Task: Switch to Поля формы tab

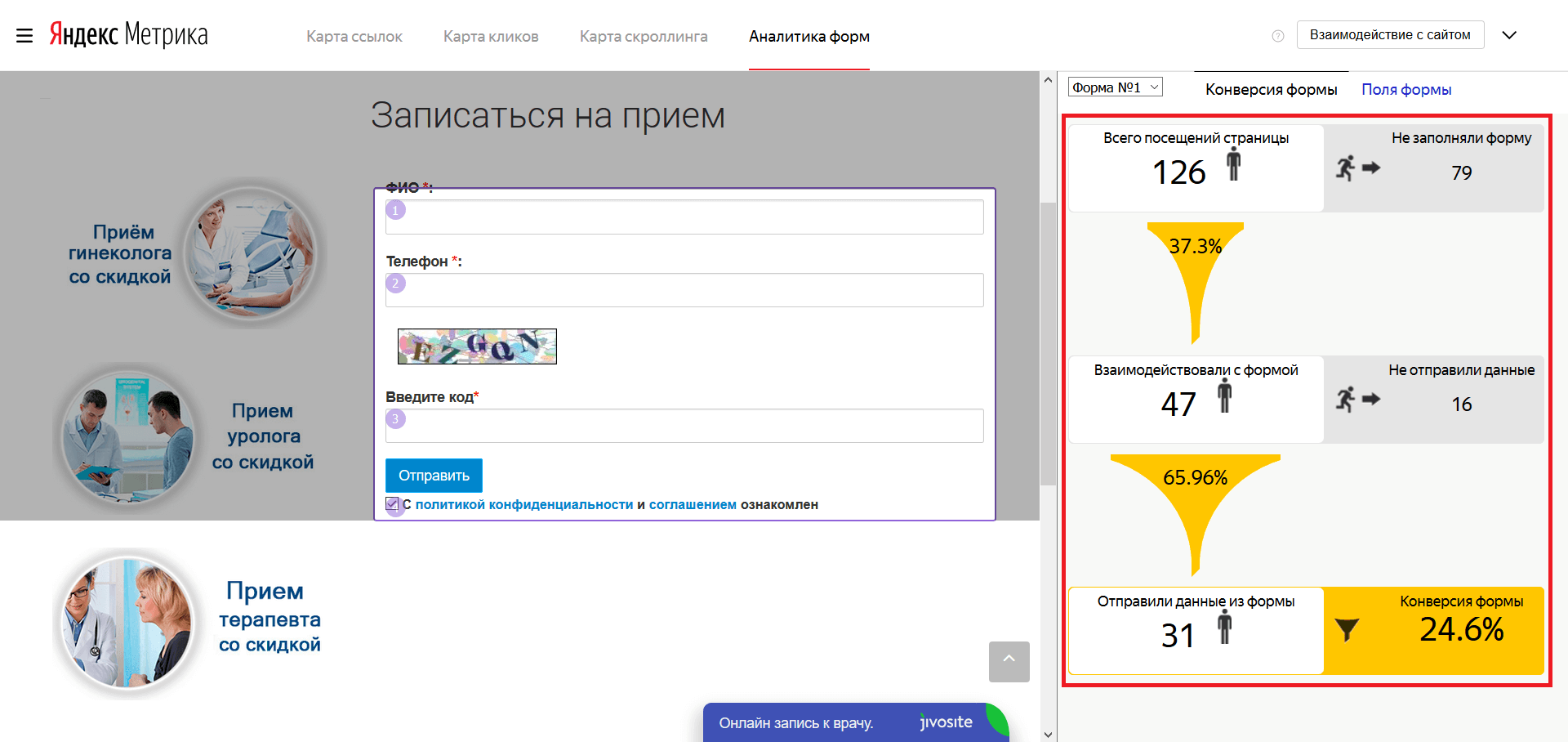Action: [1405, 90]
